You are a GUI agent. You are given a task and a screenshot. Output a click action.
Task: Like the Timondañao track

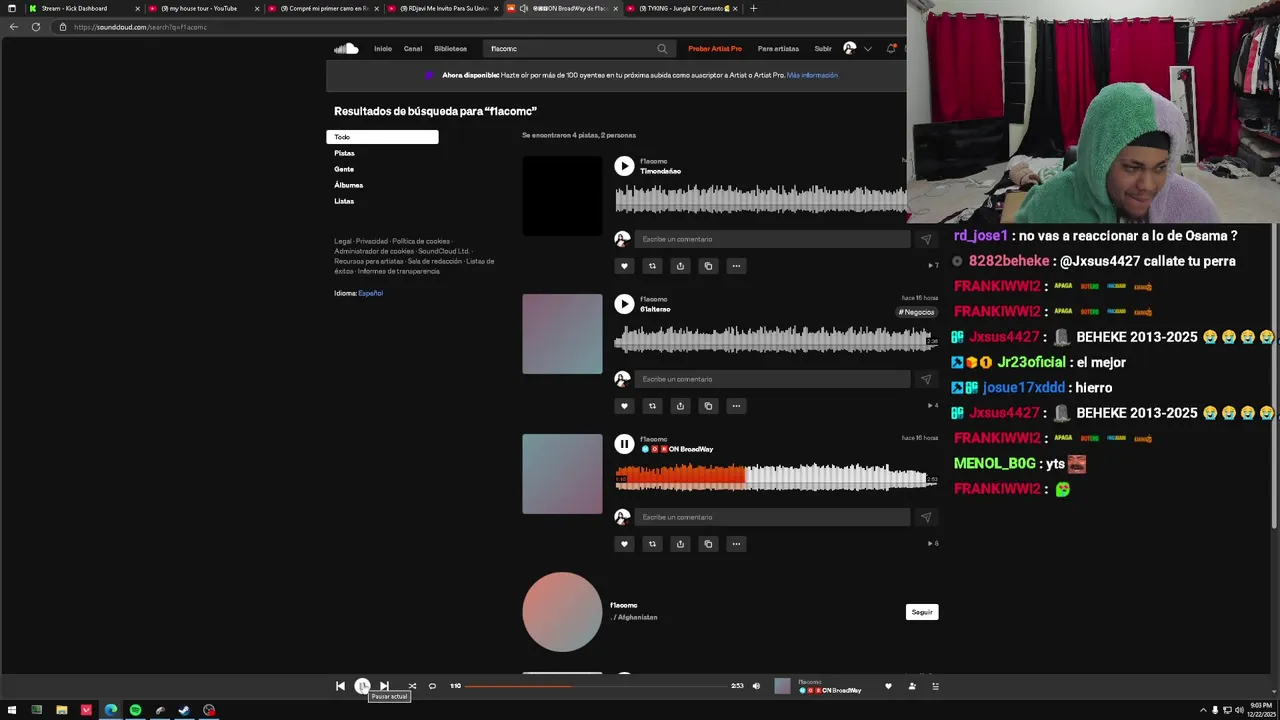click(624, 266)
